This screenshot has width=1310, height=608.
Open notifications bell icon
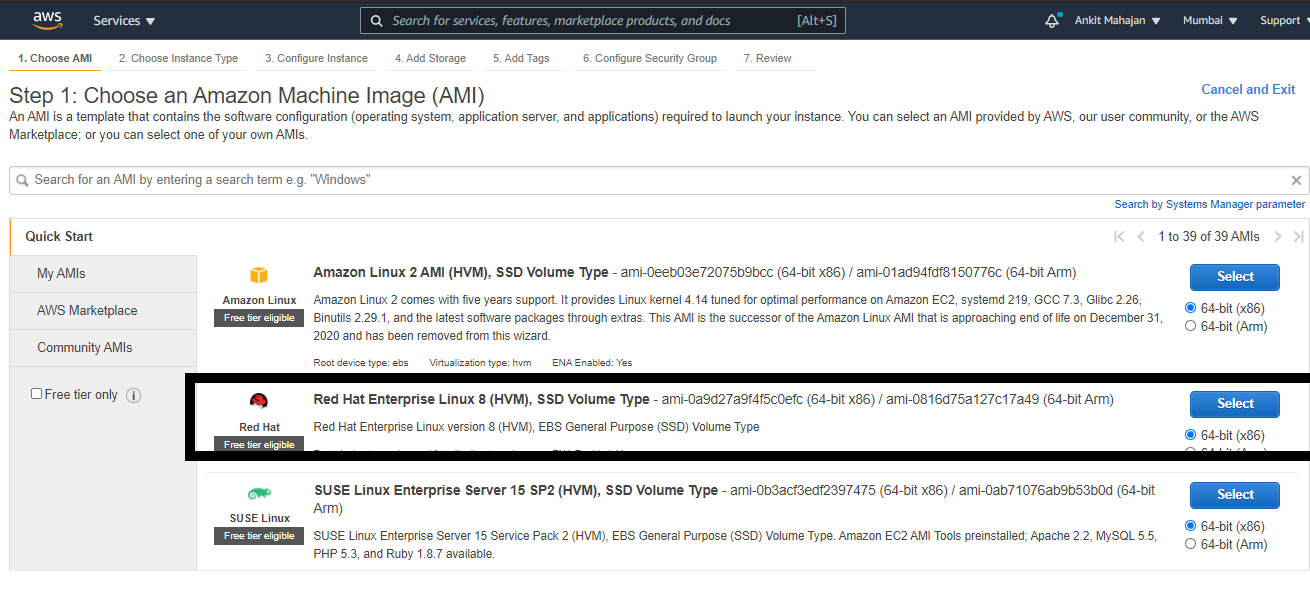click(1051, 21)
